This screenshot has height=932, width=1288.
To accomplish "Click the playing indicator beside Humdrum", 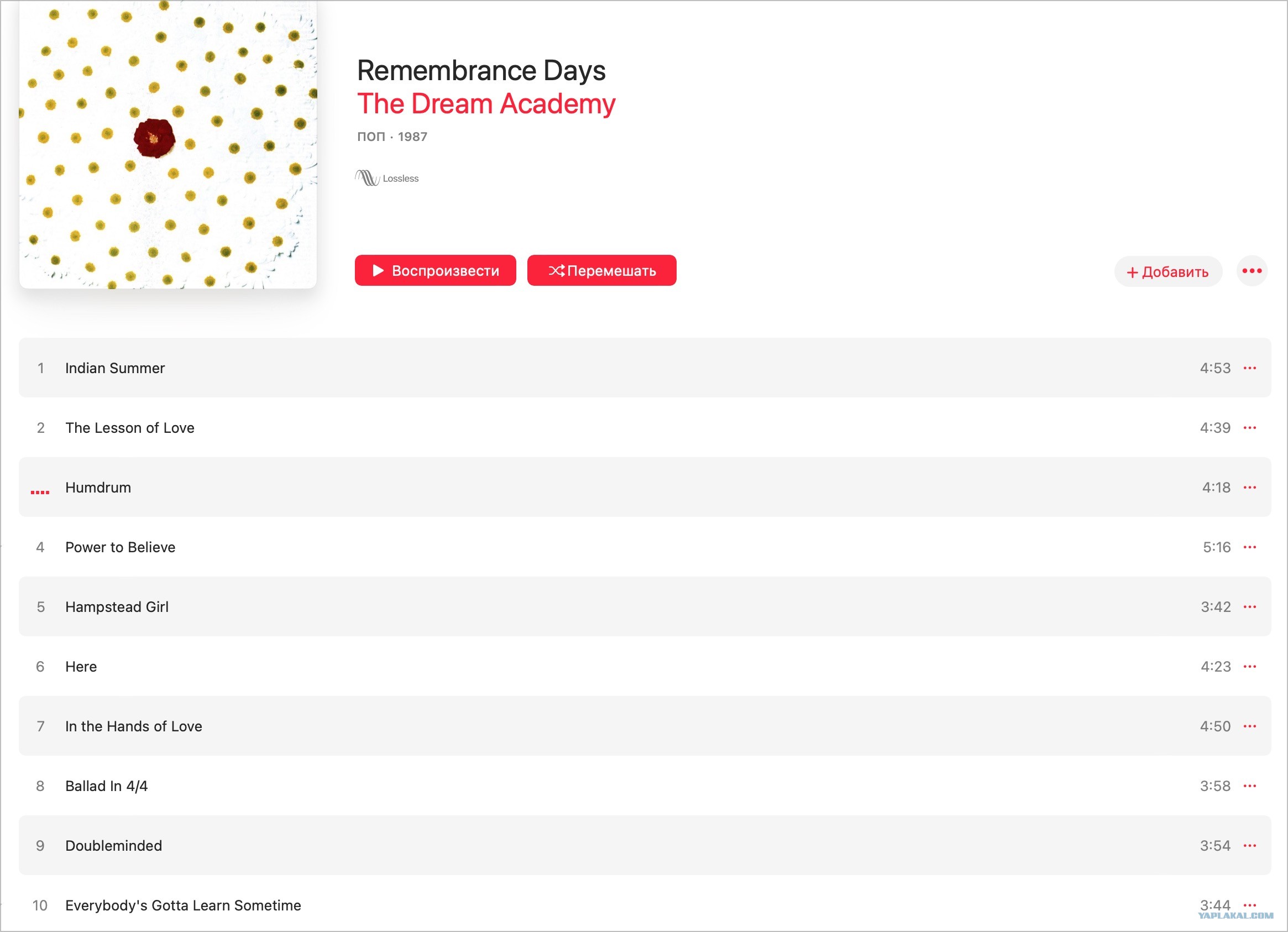I will 40,492.
